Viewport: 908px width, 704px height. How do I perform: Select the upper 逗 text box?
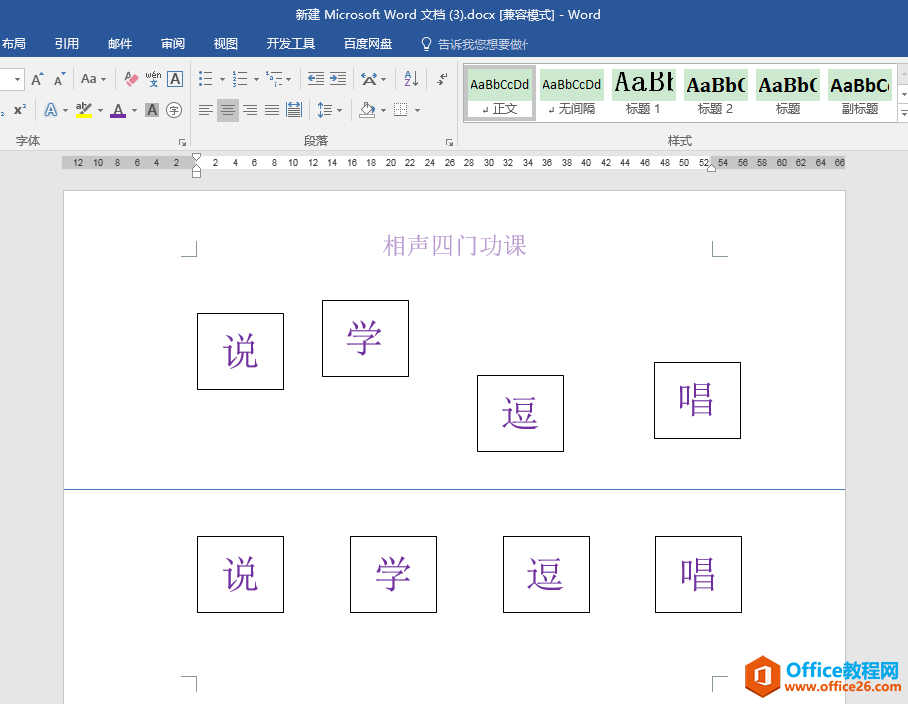coord(521,413)
